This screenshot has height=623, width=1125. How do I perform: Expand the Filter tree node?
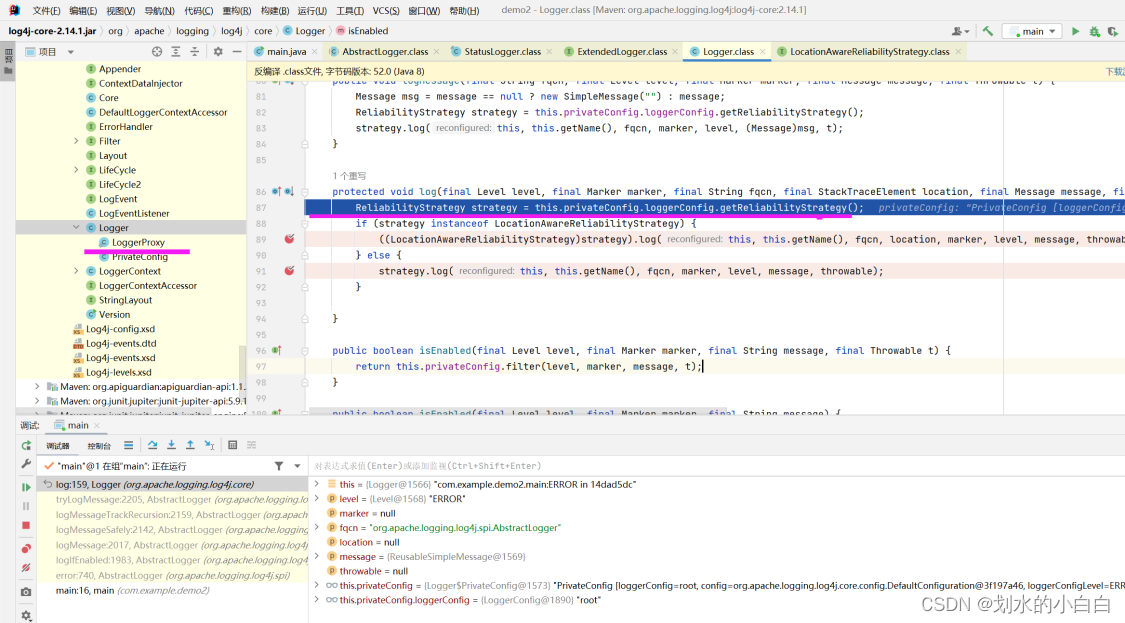(76, 141)
